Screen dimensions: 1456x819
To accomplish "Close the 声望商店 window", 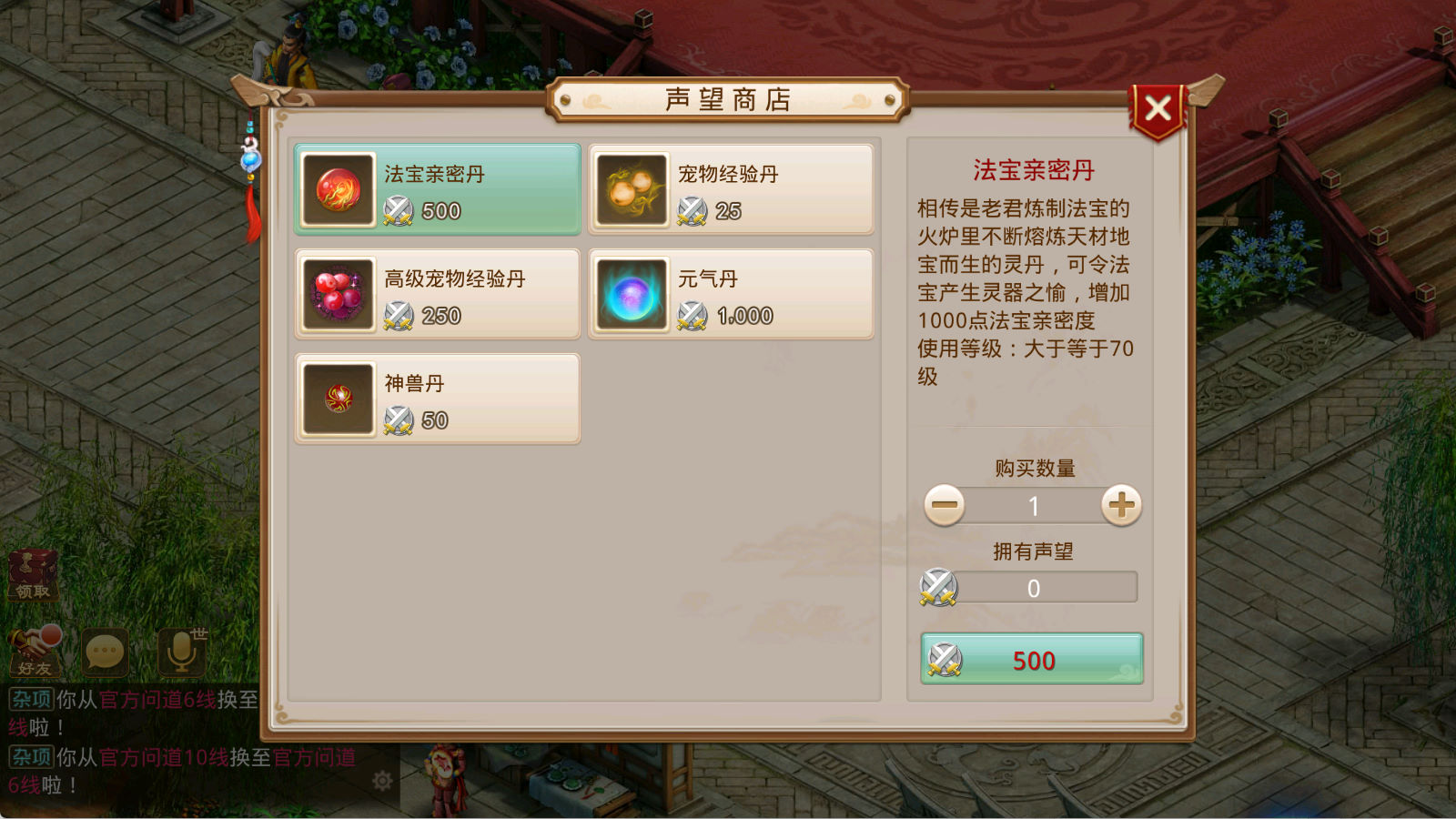I will coord(1158,110).
